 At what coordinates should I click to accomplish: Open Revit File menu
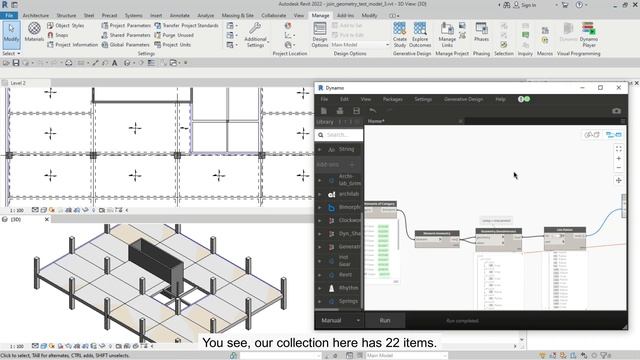(9, 16)
